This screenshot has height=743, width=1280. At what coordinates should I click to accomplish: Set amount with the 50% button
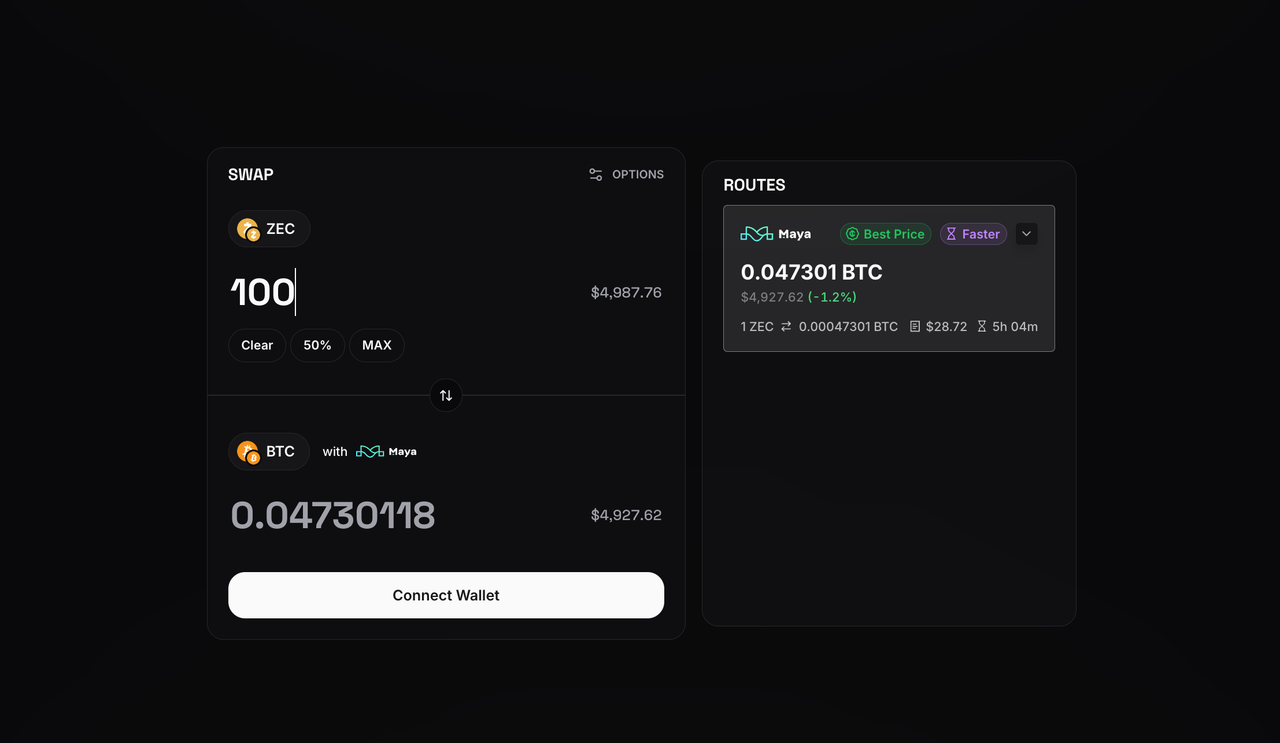click(x=317, y=345)
